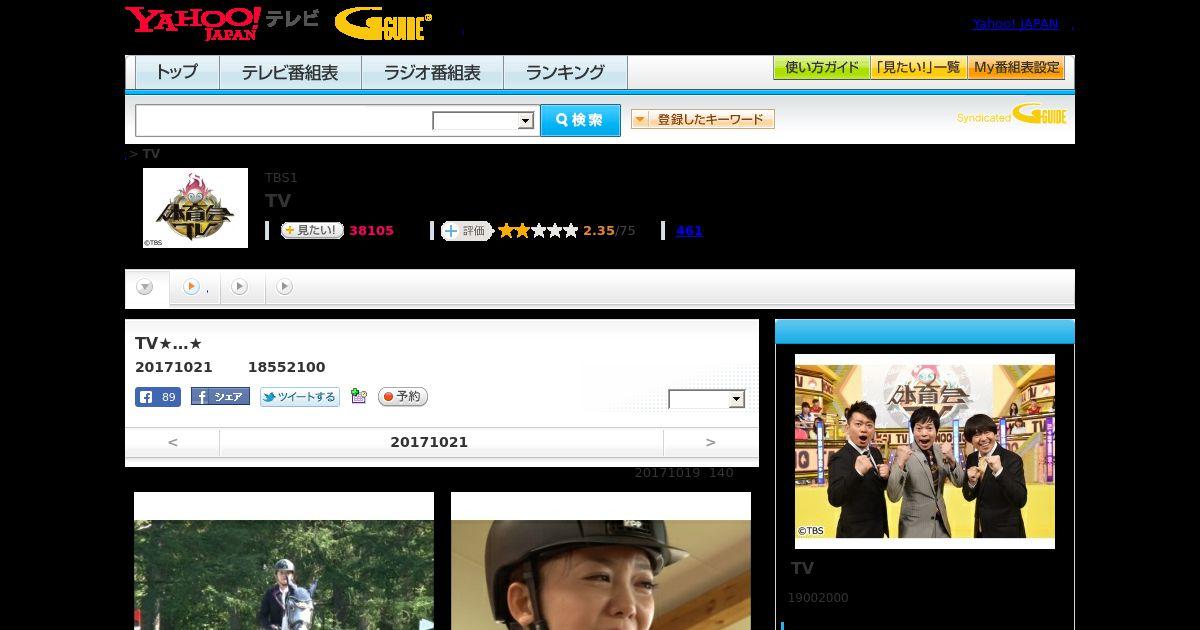The width and height of the screenshot is (1200, 630).
Task: Click the 見たい! add button
Action: (x=312, y=231)
